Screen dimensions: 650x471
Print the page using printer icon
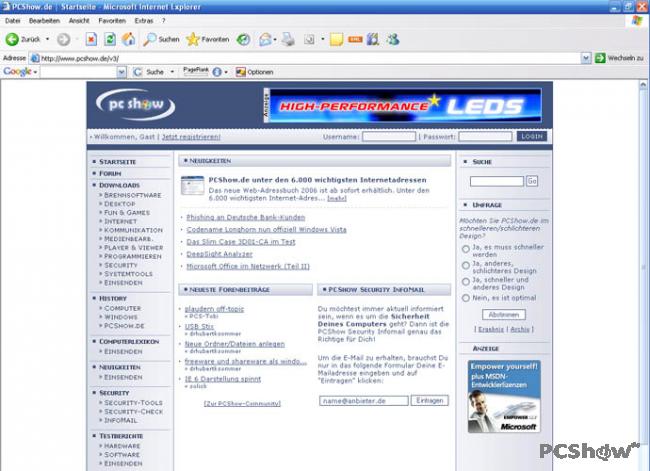coord(288,39)
